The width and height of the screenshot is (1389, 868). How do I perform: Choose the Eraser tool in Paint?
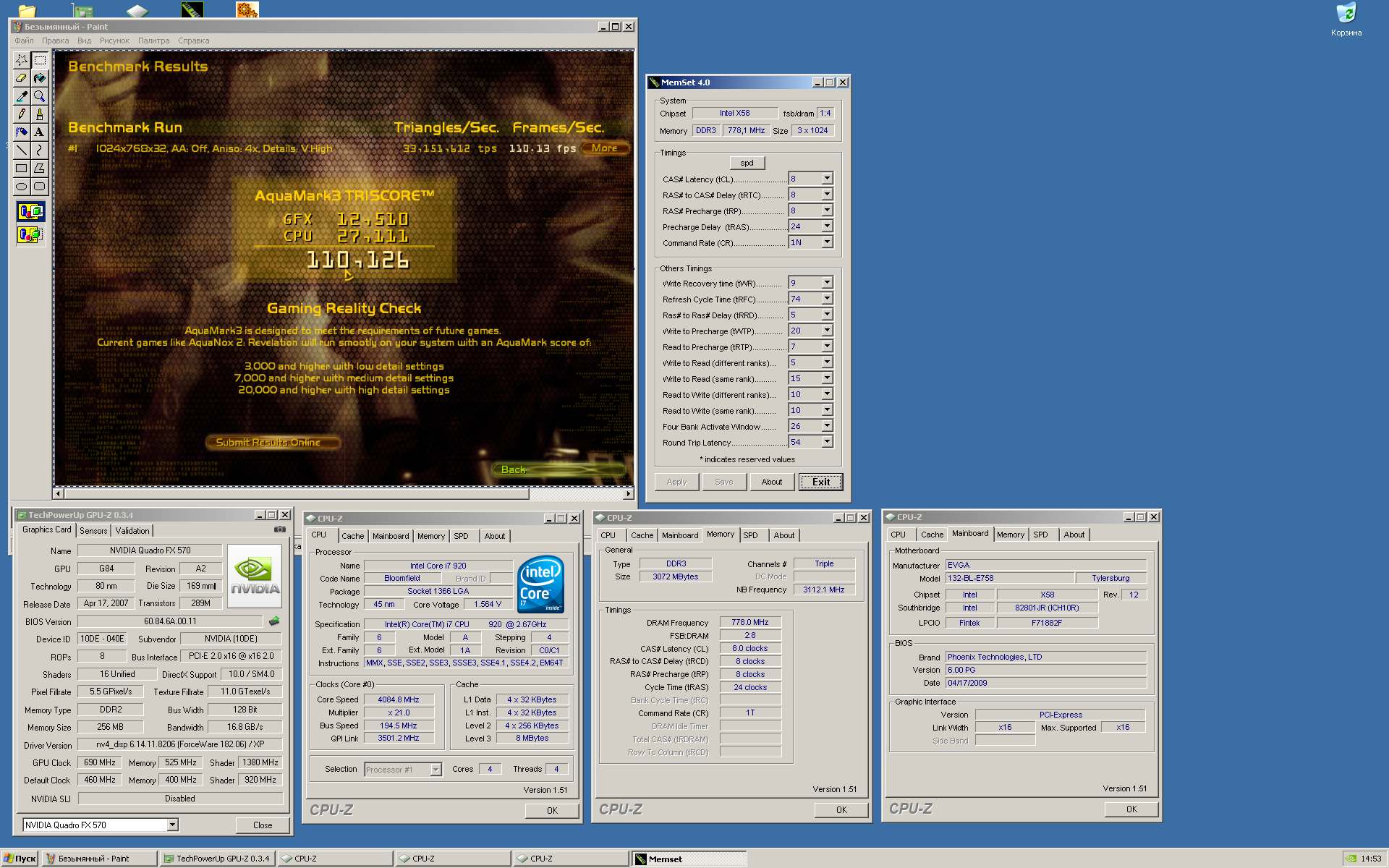22,78
